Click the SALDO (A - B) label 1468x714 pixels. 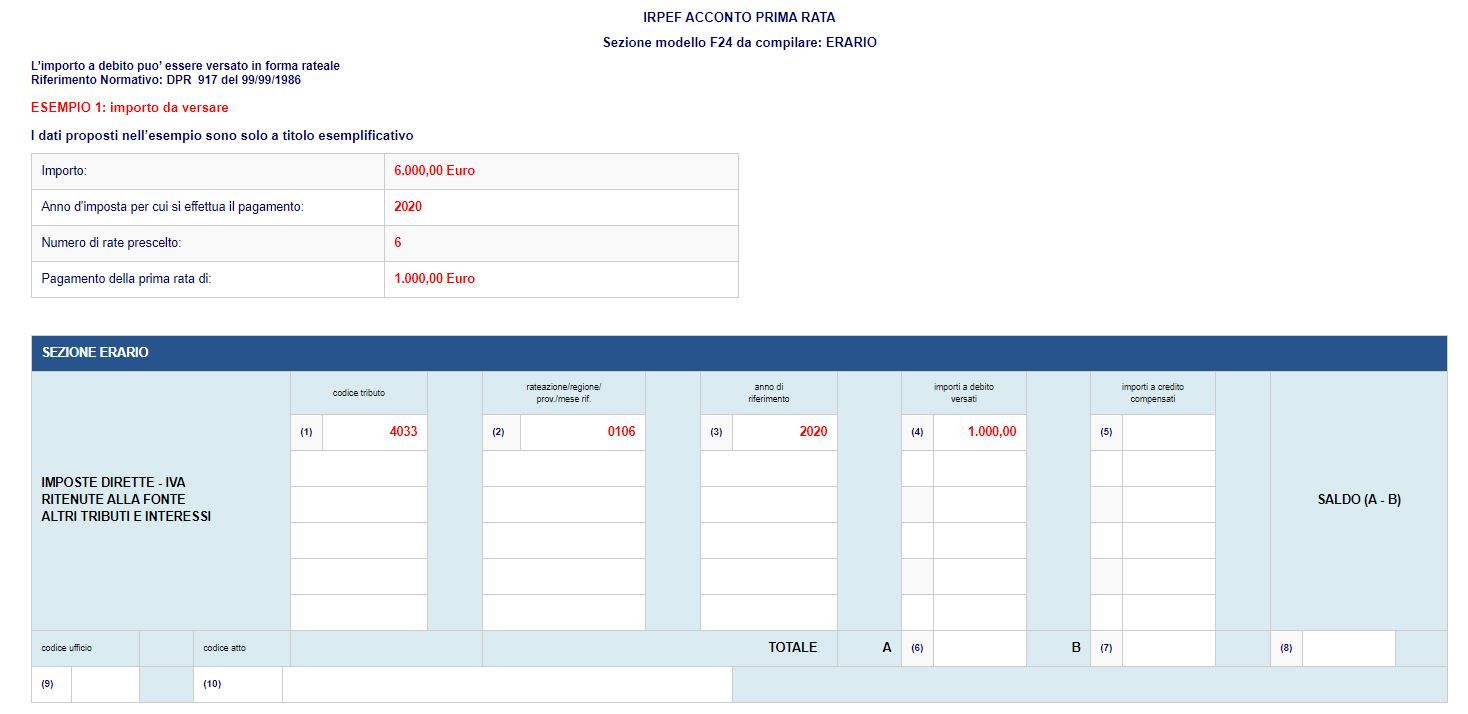click(x=1358, y=500)
